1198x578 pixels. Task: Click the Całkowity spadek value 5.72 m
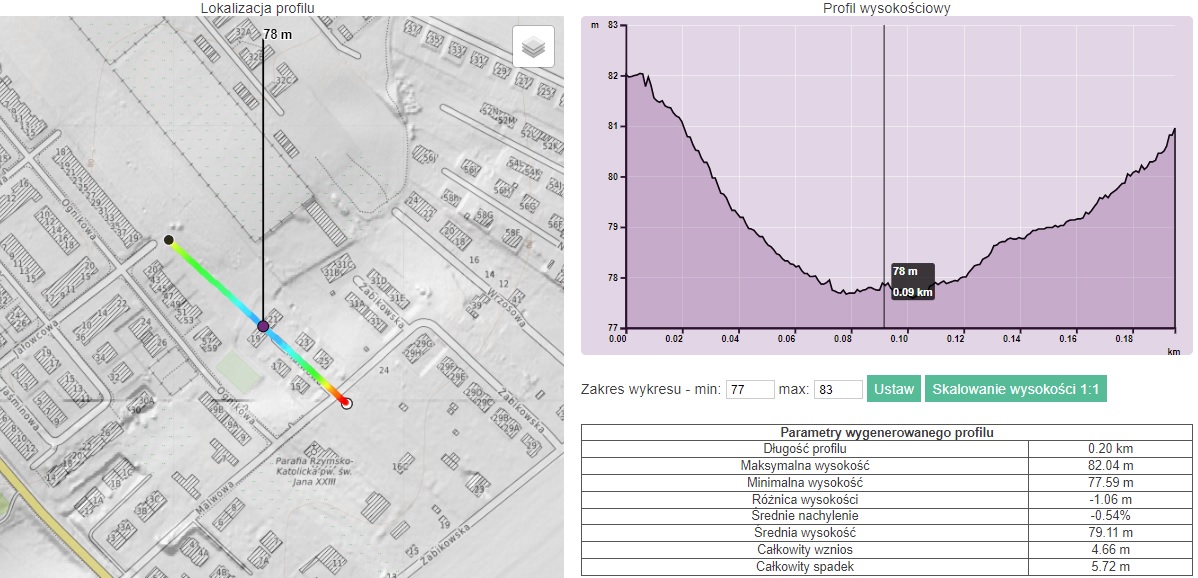[x=1108, y=567]
